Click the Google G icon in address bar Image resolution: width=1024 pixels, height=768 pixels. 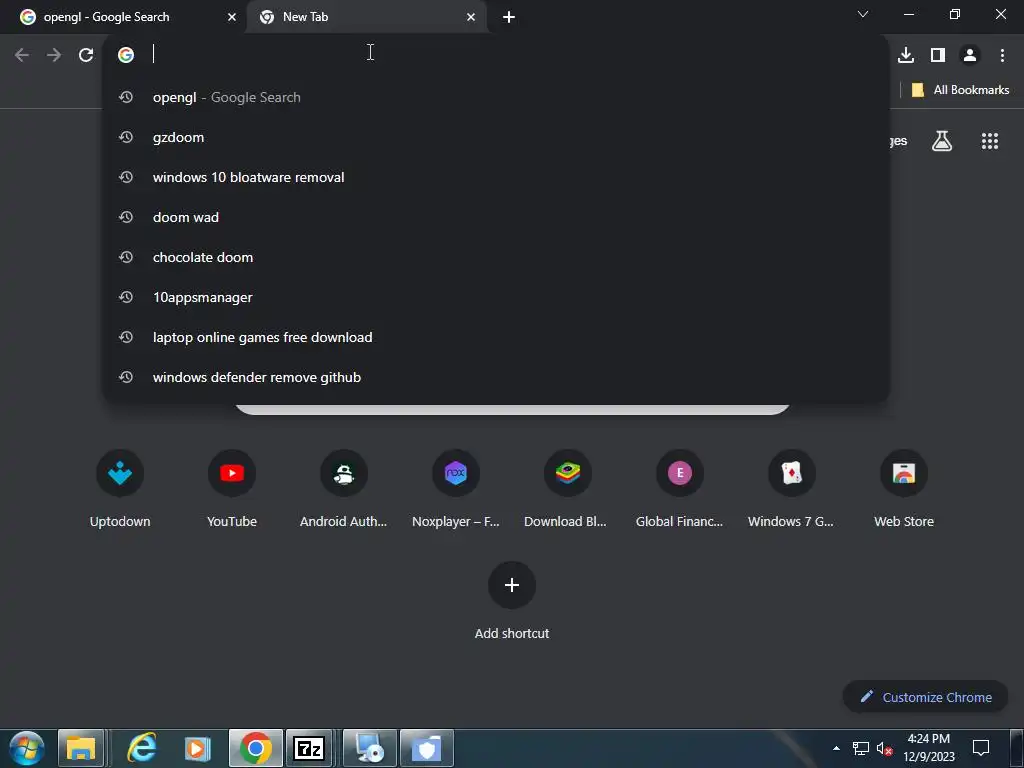126,55
